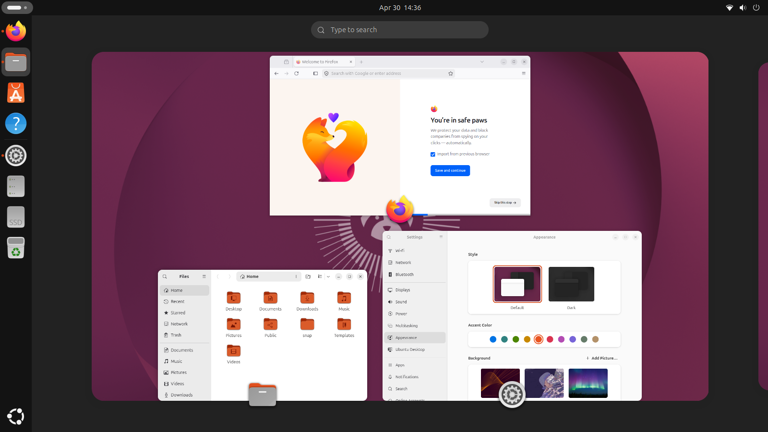
Task: Open the snap folder in Files
Action: tap(307, 327)
